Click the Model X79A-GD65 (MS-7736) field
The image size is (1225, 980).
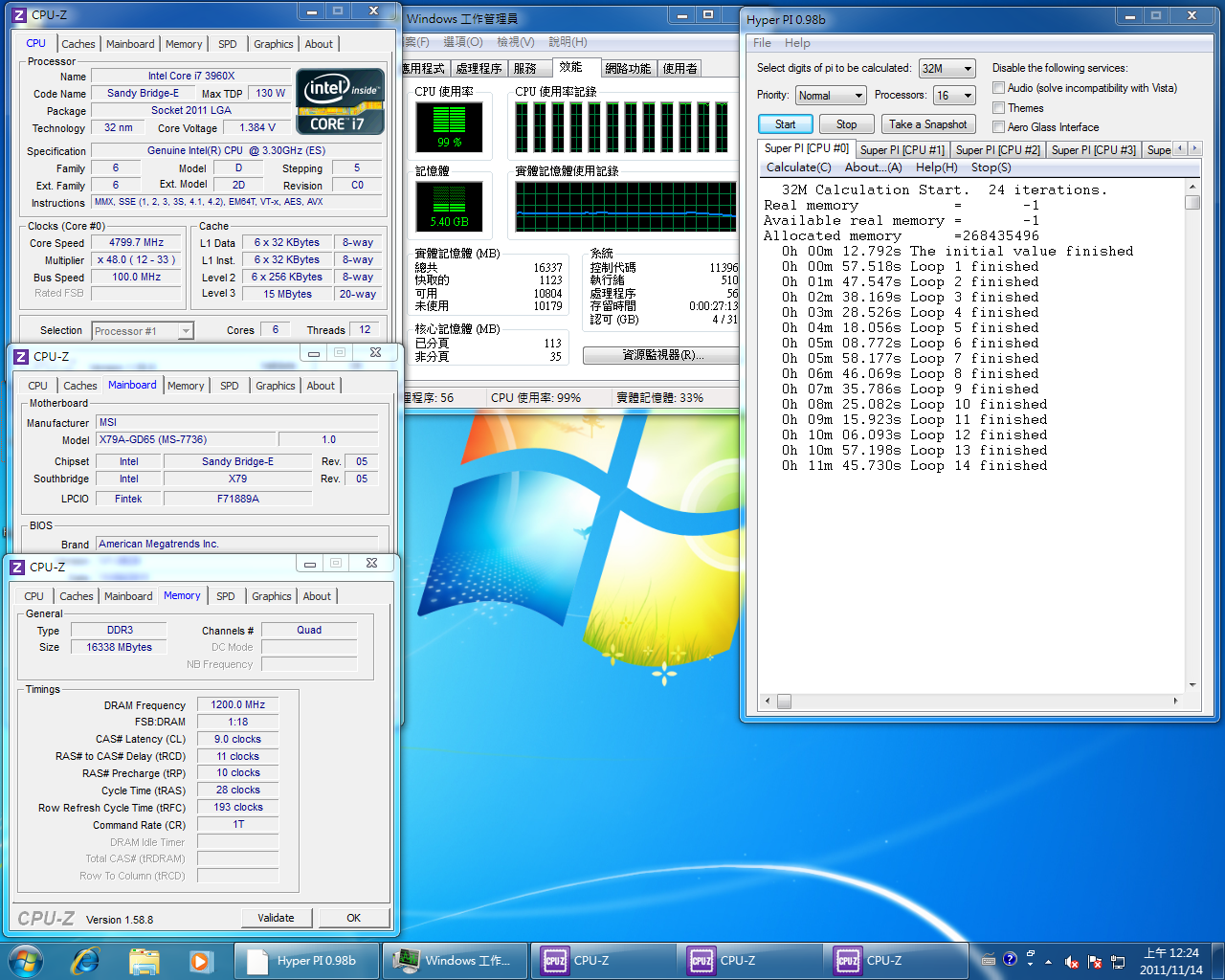coord(188,439)
